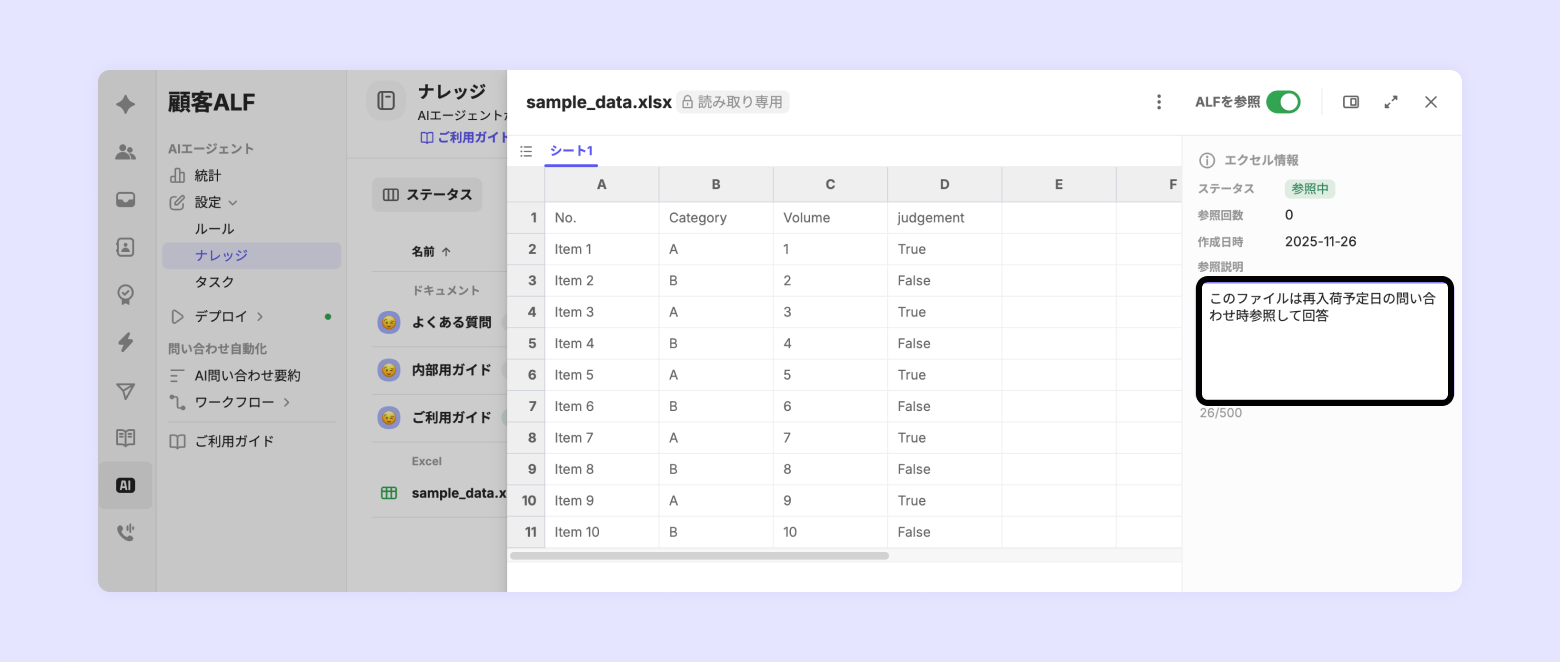Open the team members icon in sidebar
This screenshot has height=662, width=1560.
point(126,152)
